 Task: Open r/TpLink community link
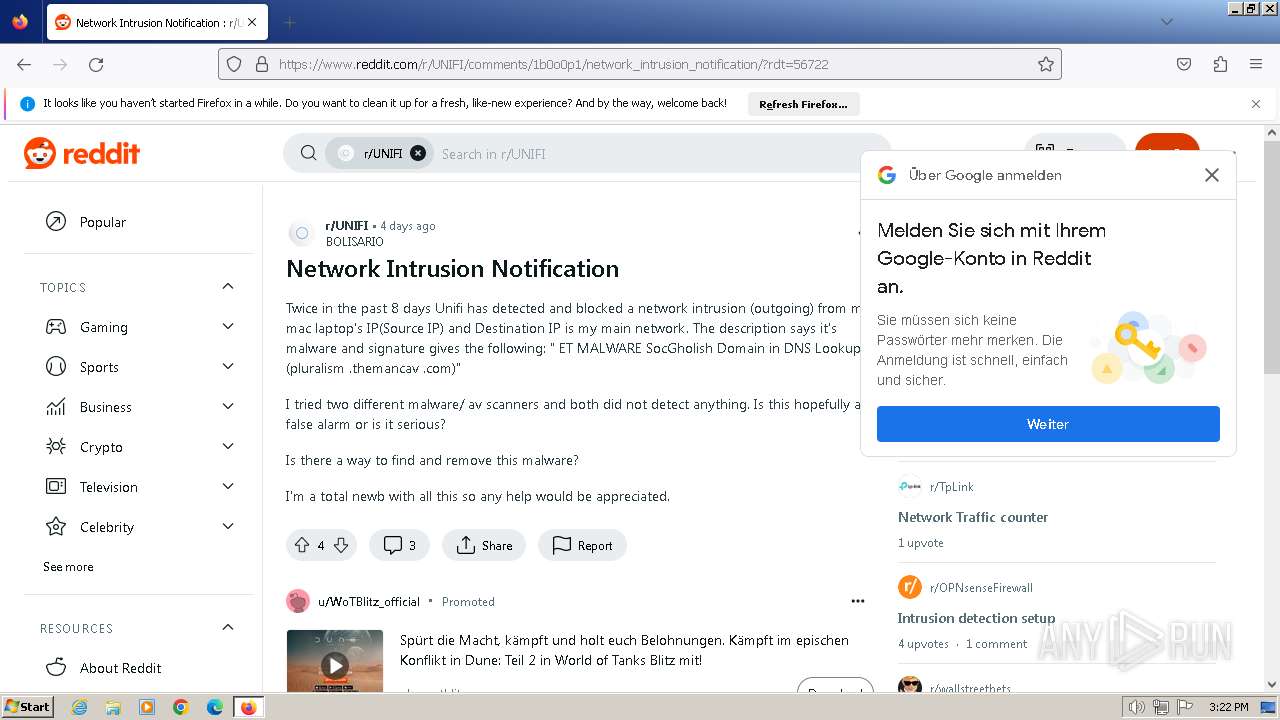click(x=951, y=487)
